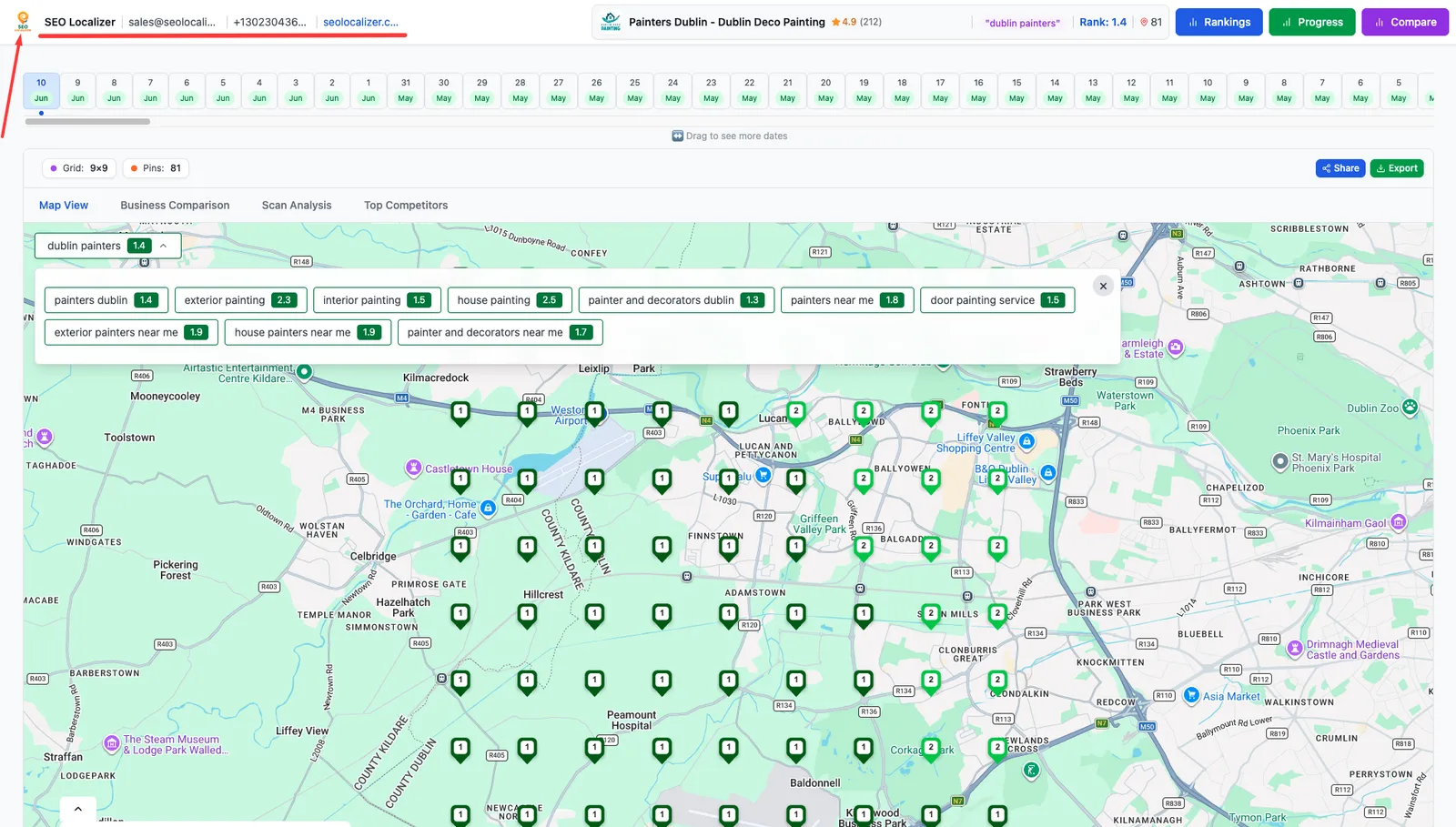
Task: Click the rank 2 pin near Lucan
Action: click(x=796, y=413)
